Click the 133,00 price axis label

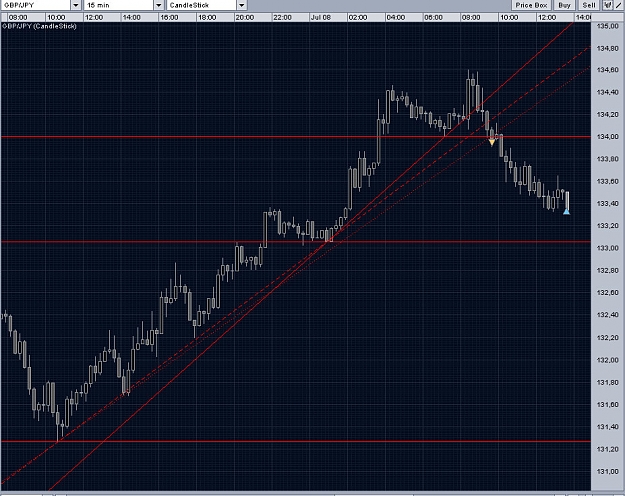click(607, 248)
